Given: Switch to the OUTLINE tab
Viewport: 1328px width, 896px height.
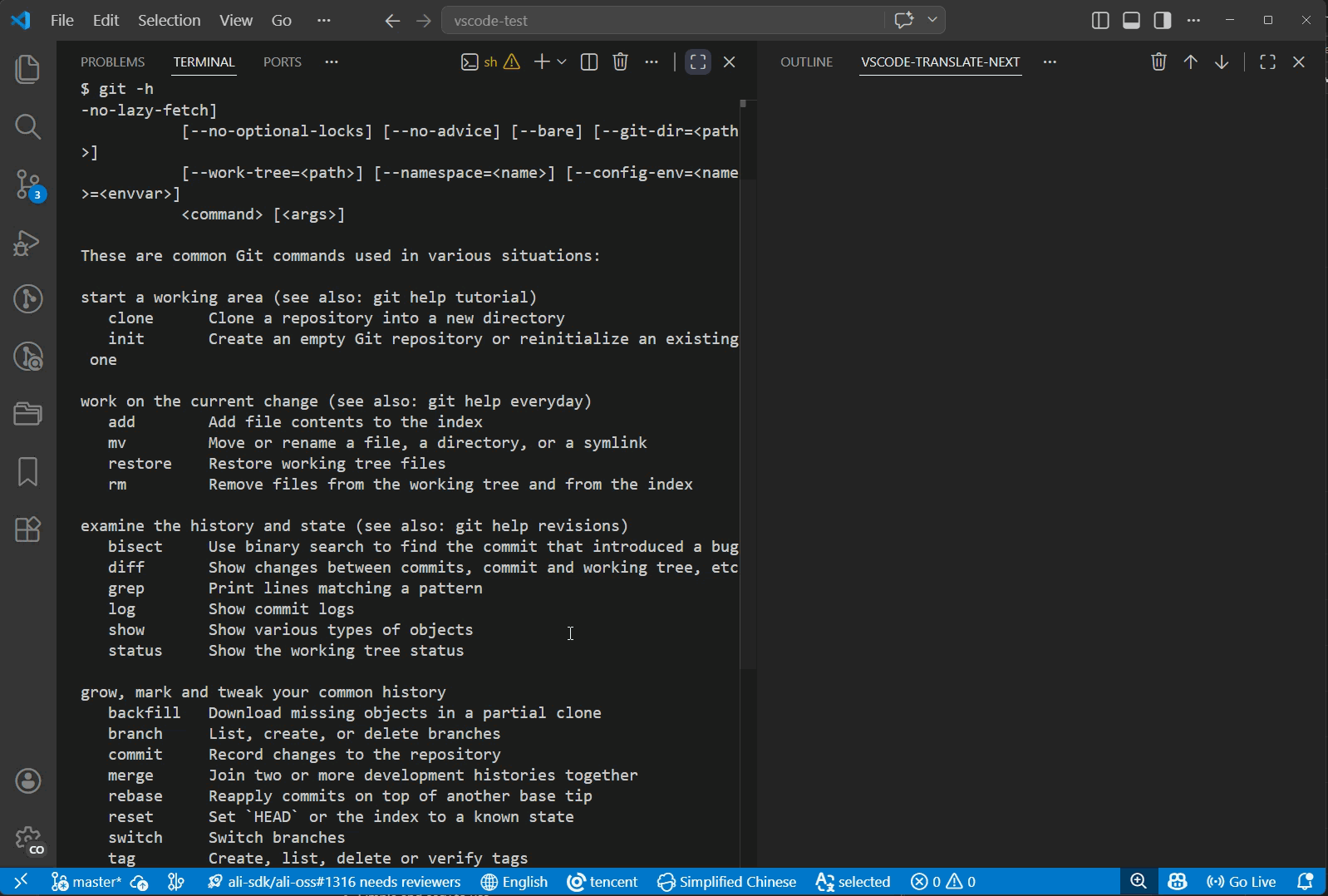Looking at the screenshot, I should point(806,62).
